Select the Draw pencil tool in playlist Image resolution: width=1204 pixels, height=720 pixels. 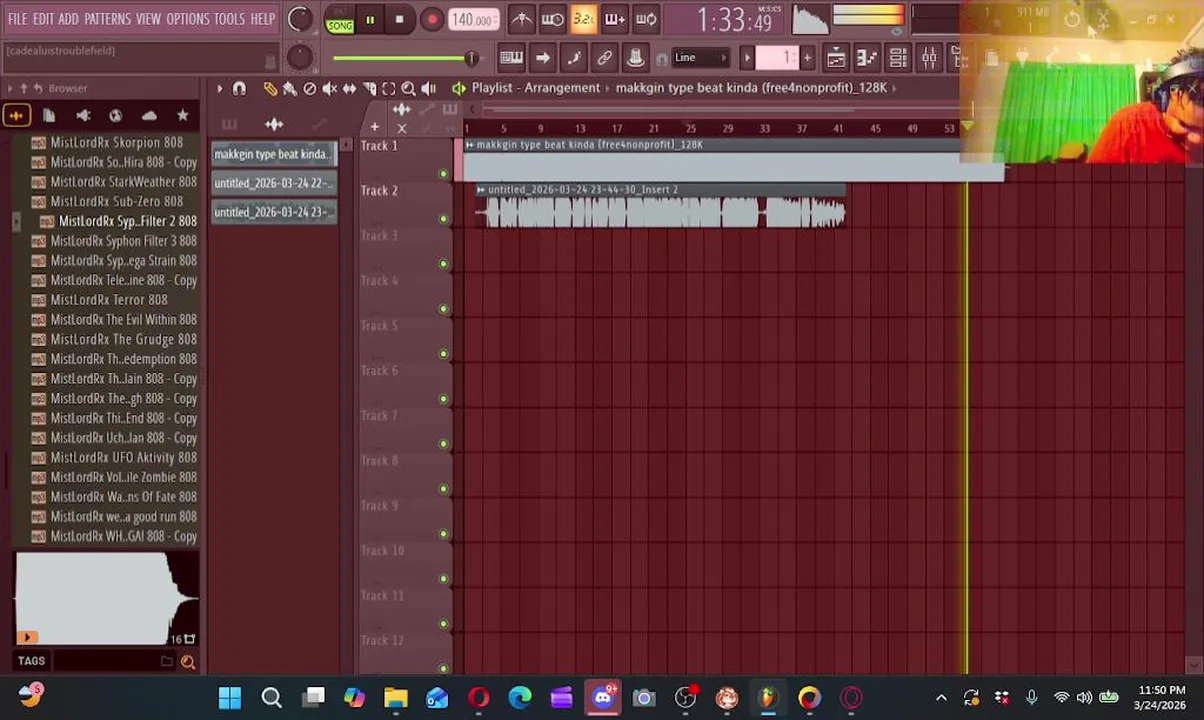[270, 89]
